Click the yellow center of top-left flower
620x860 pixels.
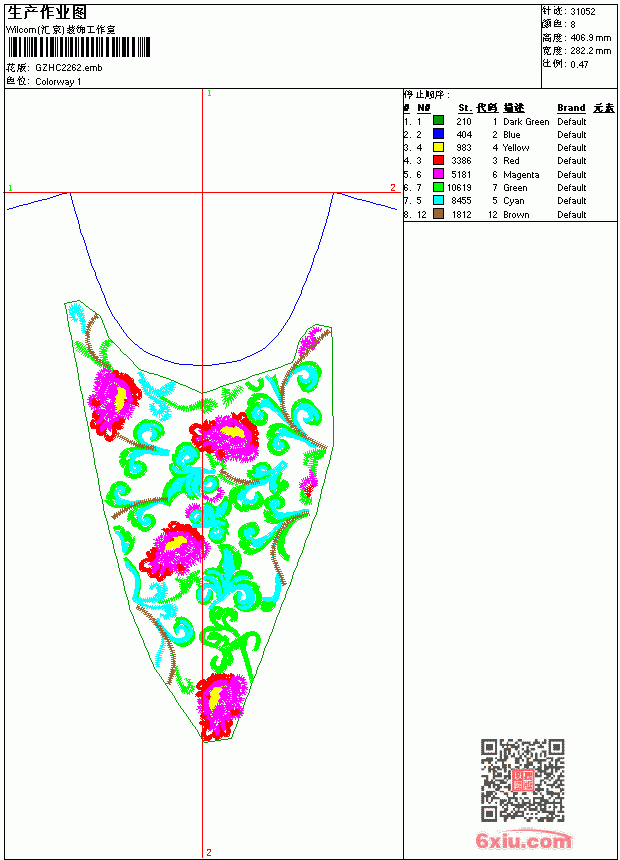(120, 398)
